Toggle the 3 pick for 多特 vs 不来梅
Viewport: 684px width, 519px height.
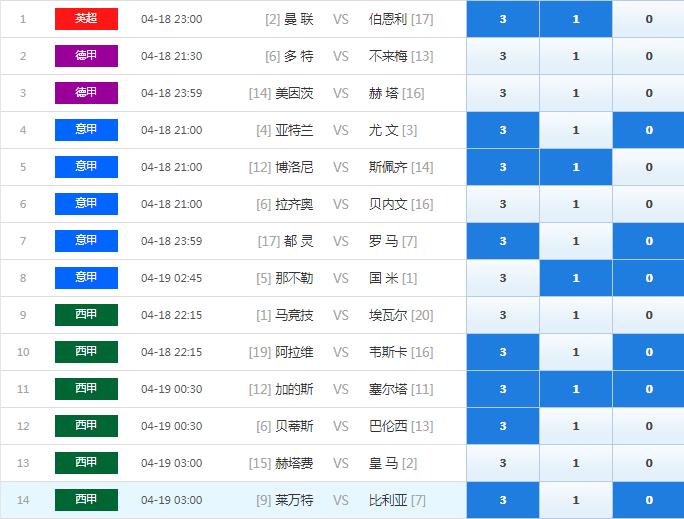click(x=503, y=56)
